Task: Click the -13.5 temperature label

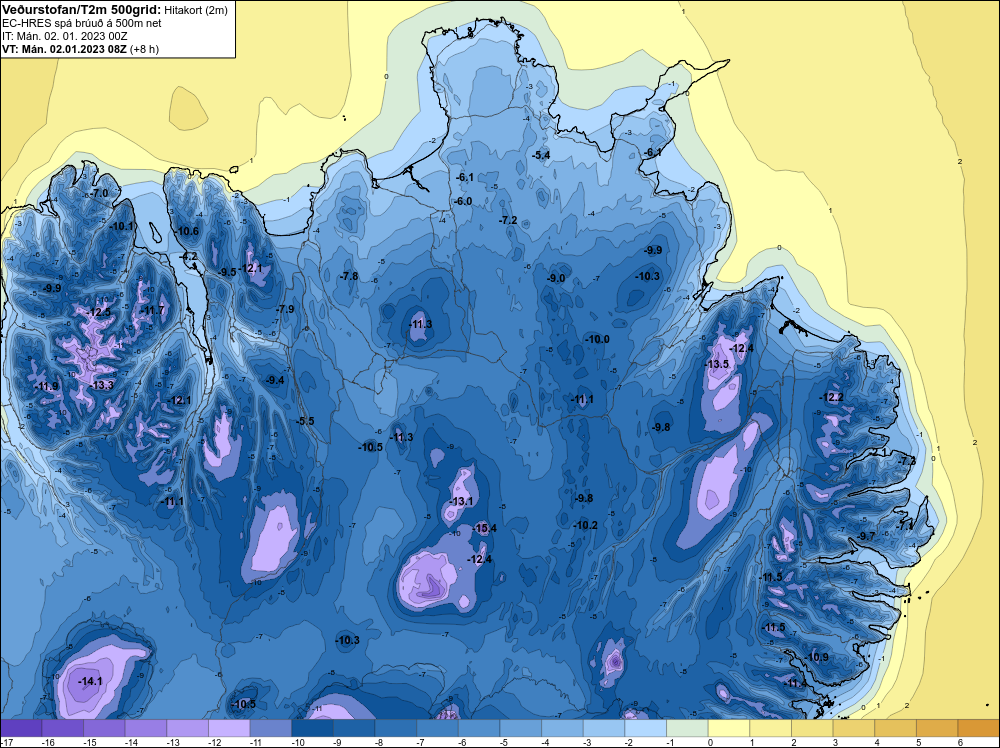Action: [x=717, y=364]
